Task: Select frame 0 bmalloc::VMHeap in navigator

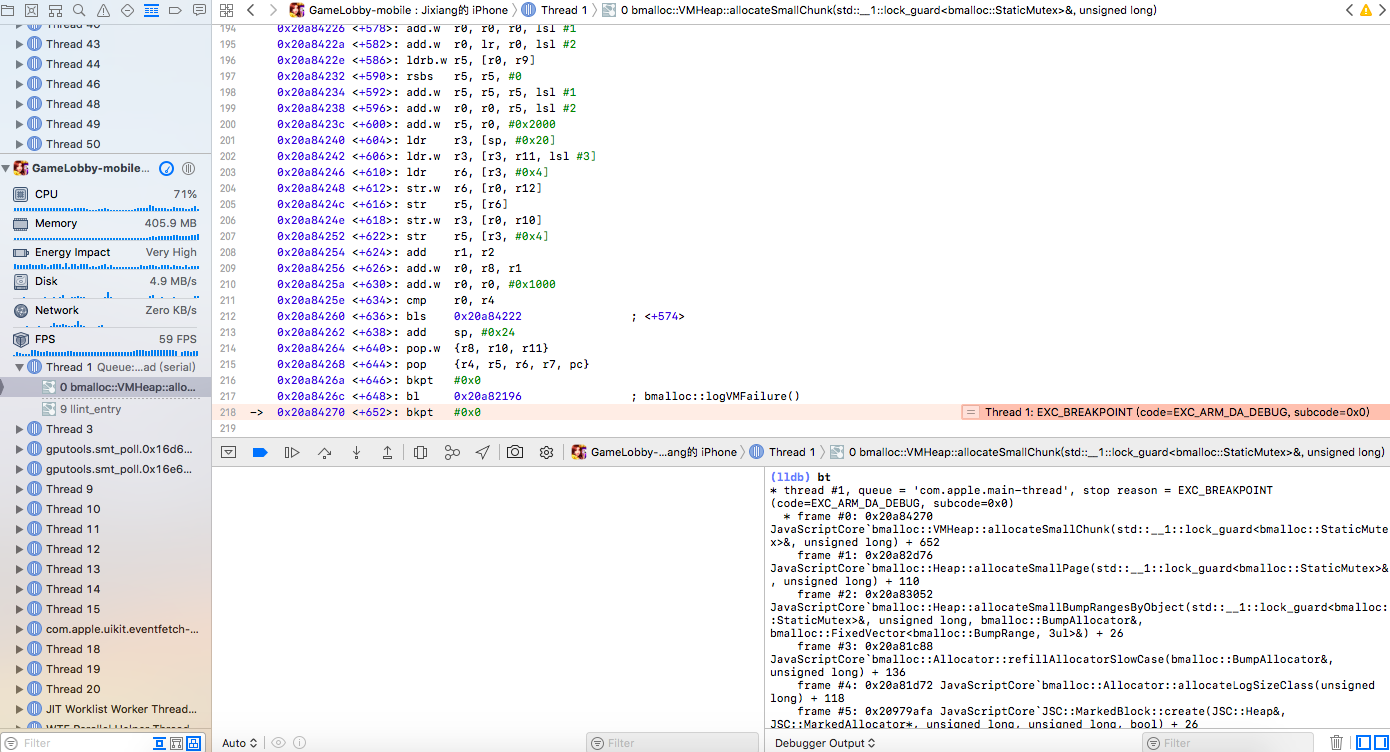Action: click(x=105, y=387)
